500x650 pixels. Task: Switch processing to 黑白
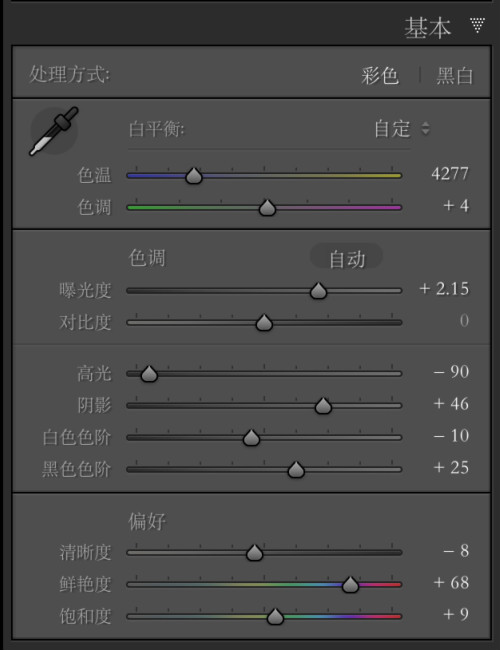click(454, 76)
